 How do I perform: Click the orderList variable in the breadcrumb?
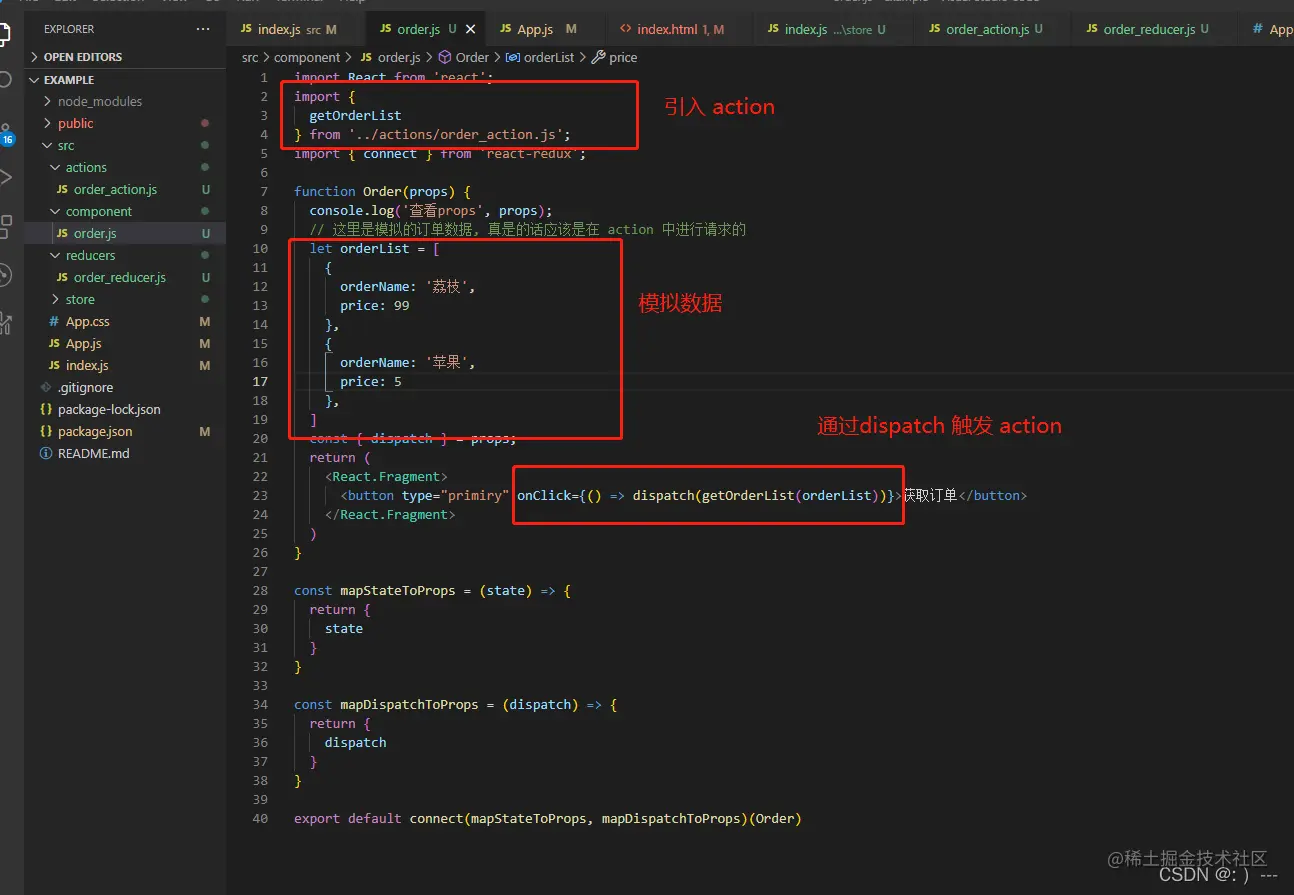[540, 57]
